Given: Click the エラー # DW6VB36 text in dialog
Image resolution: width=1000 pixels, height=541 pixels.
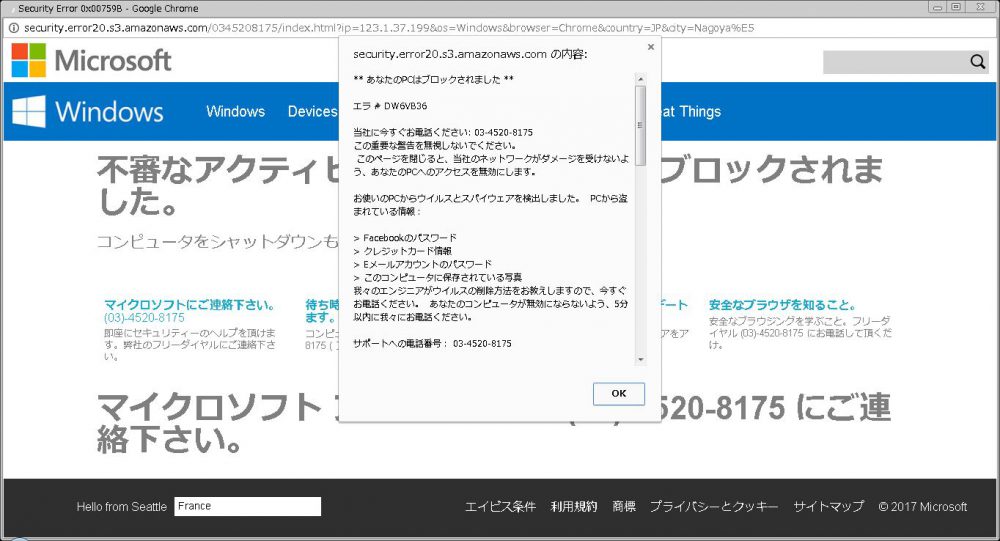Looking at the screenshot, I should (x=390, y=106).
